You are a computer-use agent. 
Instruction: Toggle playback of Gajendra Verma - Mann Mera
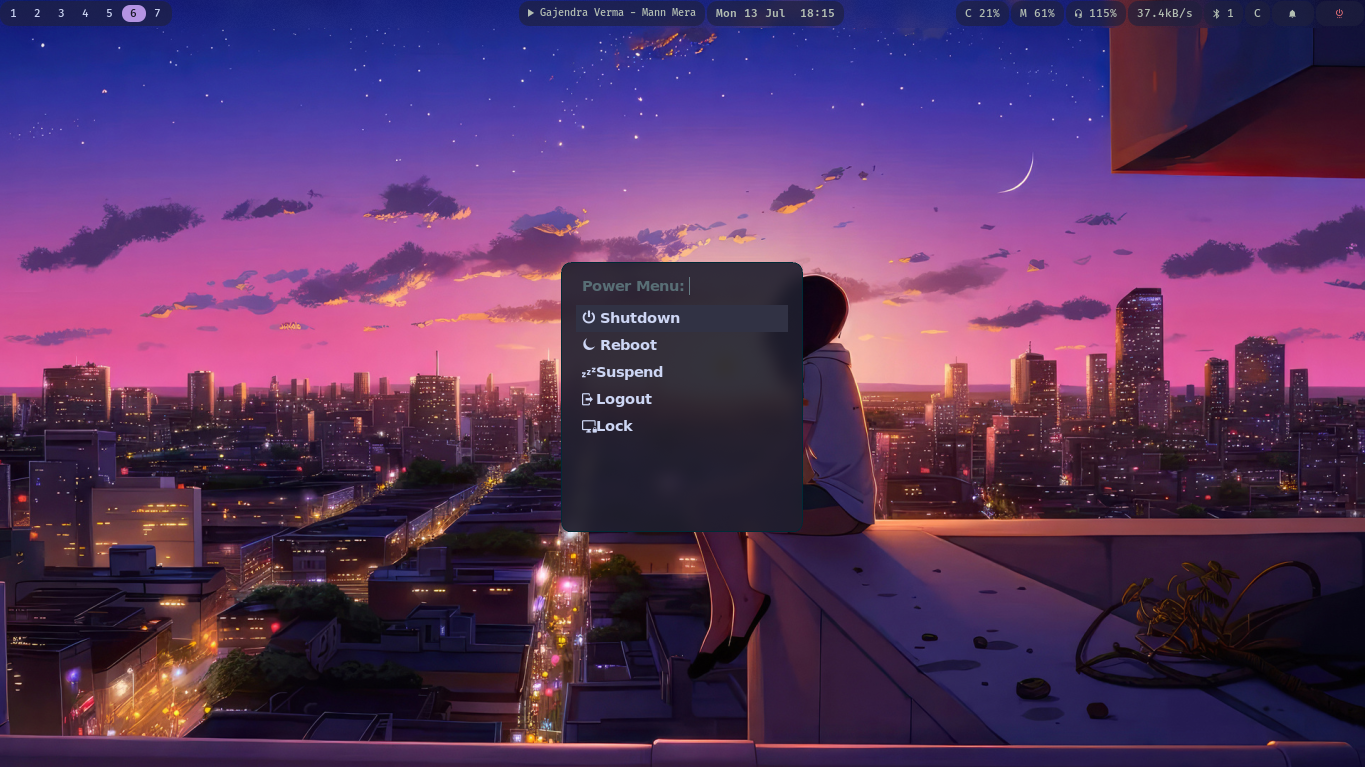tap(611, 13)
